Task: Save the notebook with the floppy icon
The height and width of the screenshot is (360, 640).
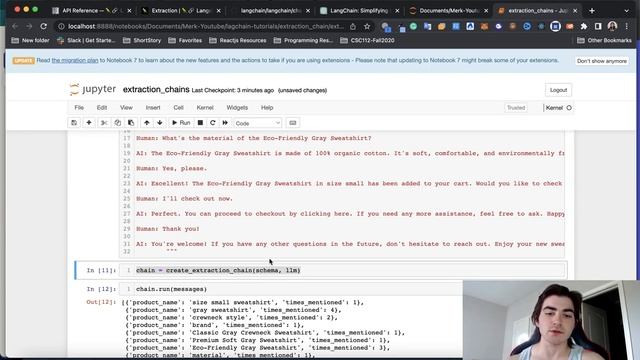Action: [74, 123]
